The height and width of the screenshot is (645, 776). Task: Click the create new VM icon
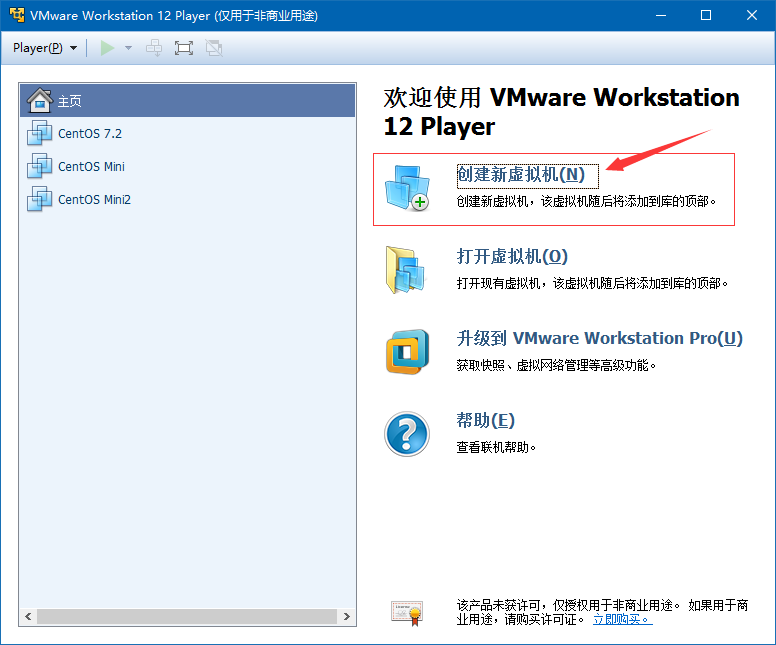(x=407, y=188)
